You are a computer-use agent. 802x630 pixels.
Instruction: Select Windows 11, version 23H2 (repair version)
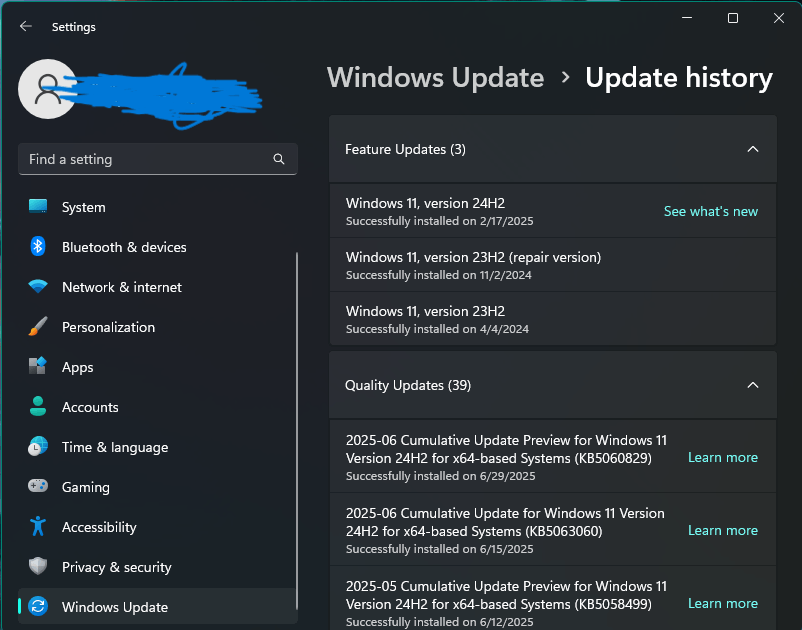553,265
